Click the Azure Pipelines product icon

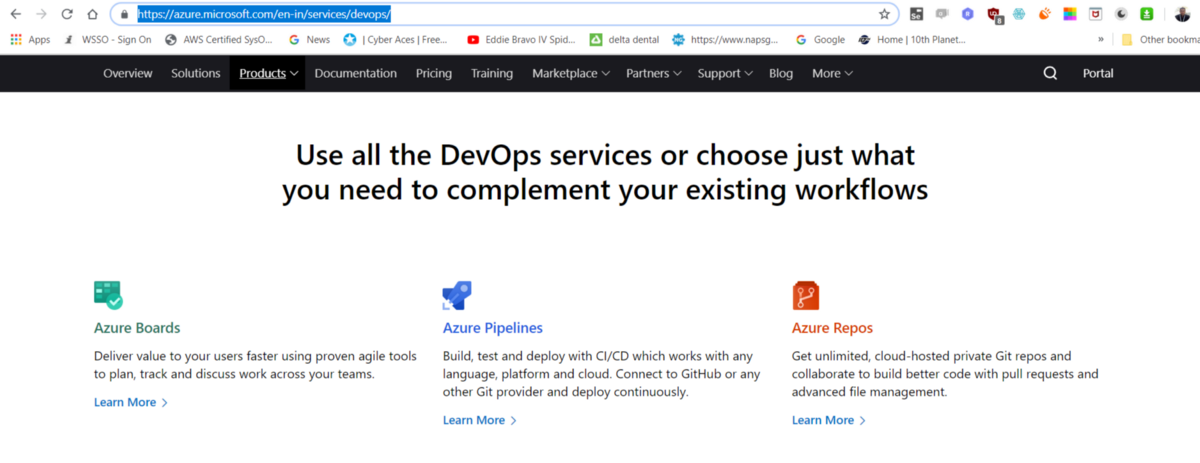[x=457, y=295]
